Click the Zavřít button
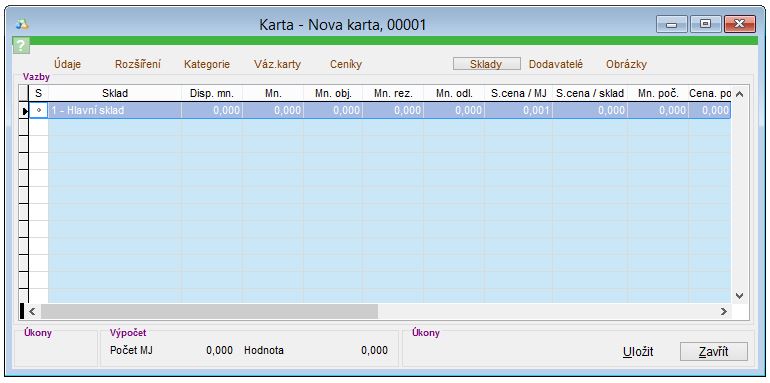This screenshot has width=770, height=383. [x=714, y=352]
